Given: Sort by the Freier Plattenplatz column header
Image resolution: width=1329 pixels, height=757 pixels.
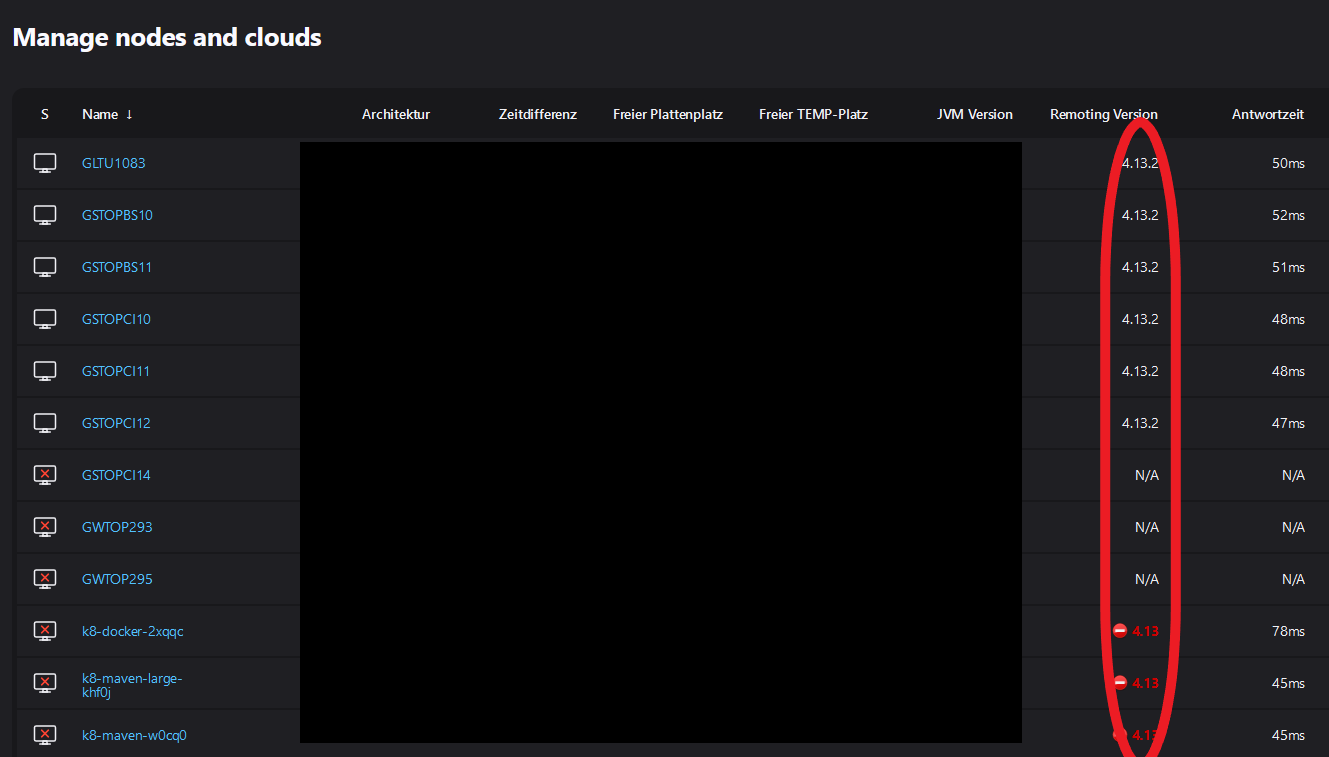Looking at the screenshot, I should [668, 114].
